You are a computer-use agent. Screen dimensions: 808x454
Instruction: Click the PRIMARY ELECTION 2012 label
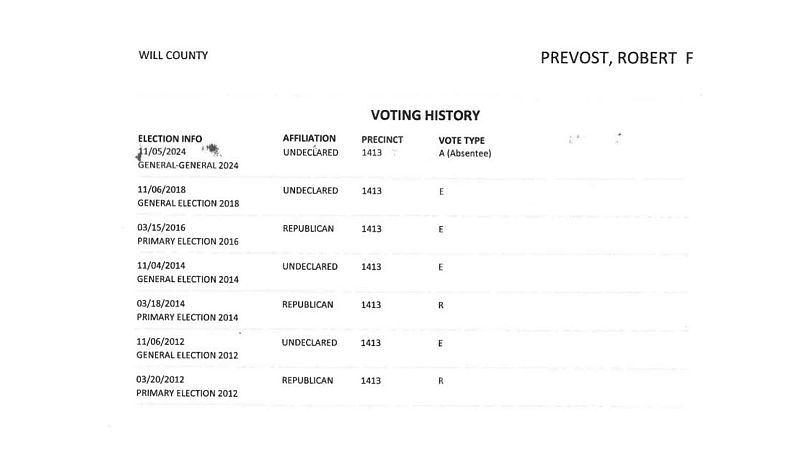187,393
